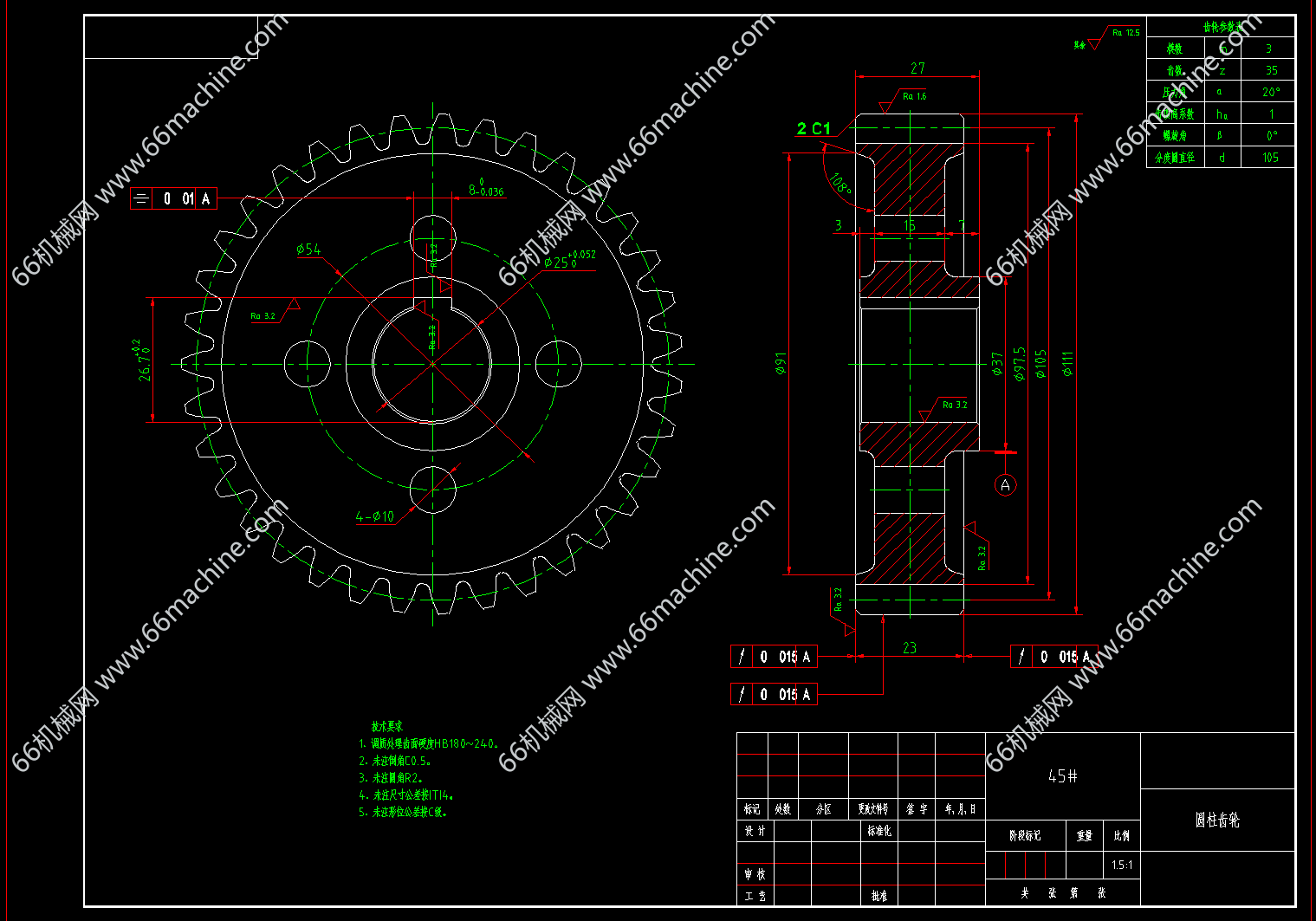Select the Ø111 diameter dimension
Image resolution: width=1316 pixels, height=921 pixels.
click(1067, 363)
